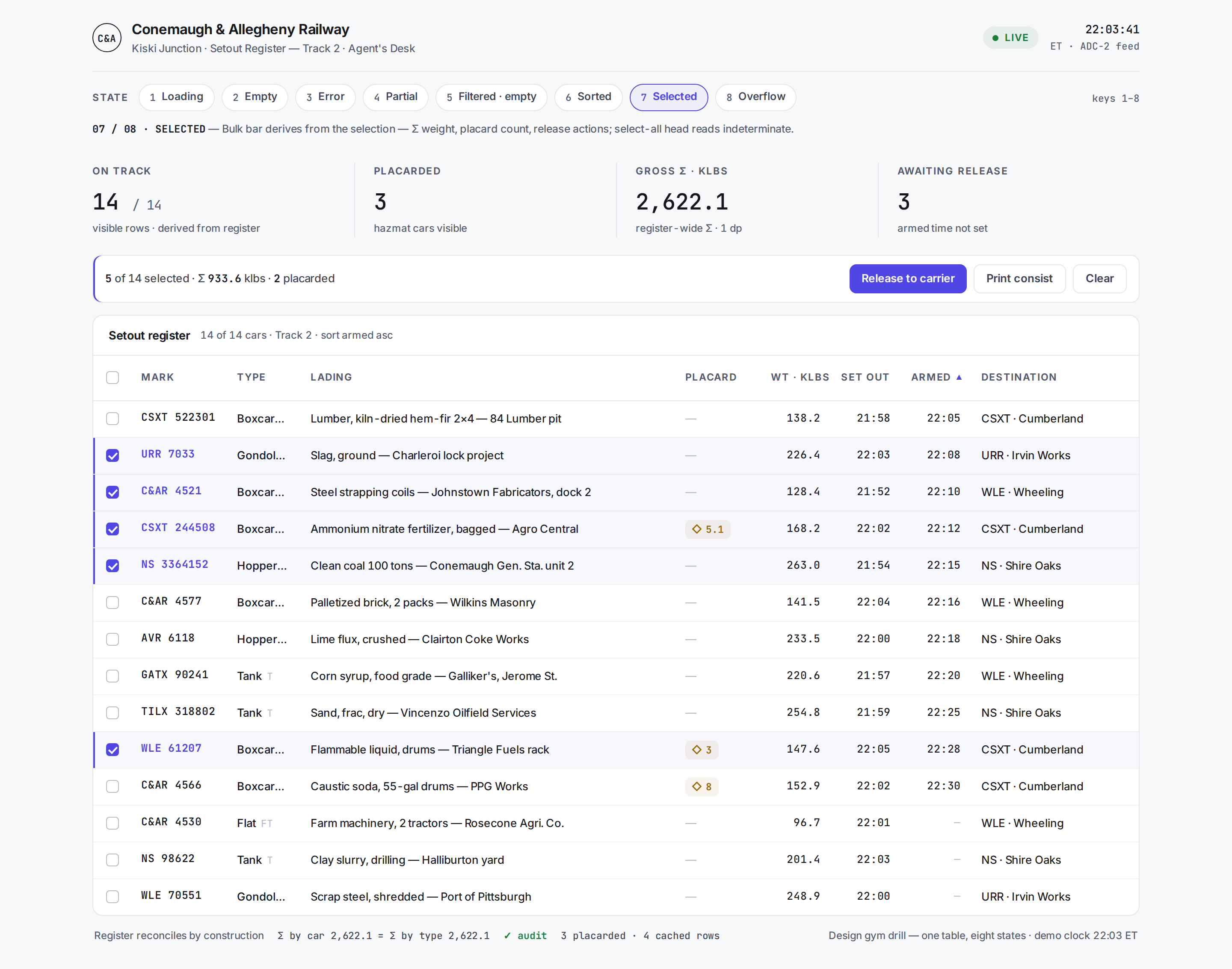Click the class 3 placard on WLE 61207
The height and width of the screenshot is (969, 1232).
click(702, 750)
